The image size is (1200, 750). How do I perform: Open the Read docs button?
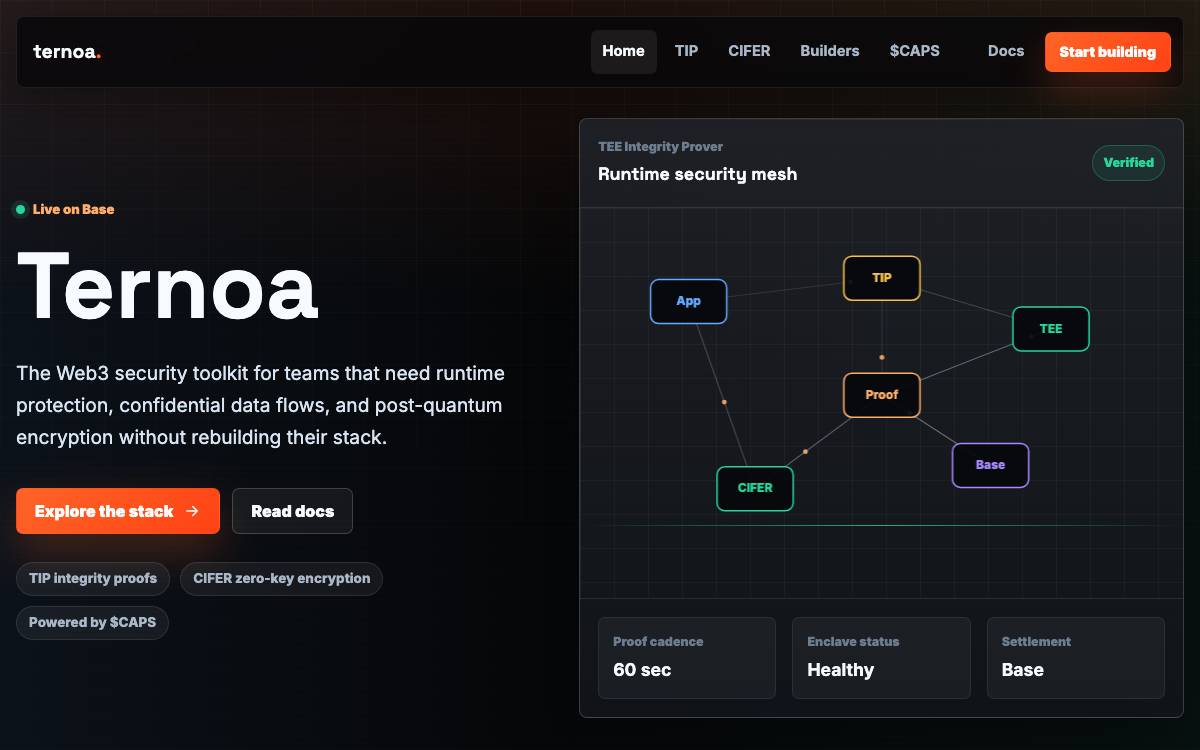pyautogui.click(x=293, y=511)
